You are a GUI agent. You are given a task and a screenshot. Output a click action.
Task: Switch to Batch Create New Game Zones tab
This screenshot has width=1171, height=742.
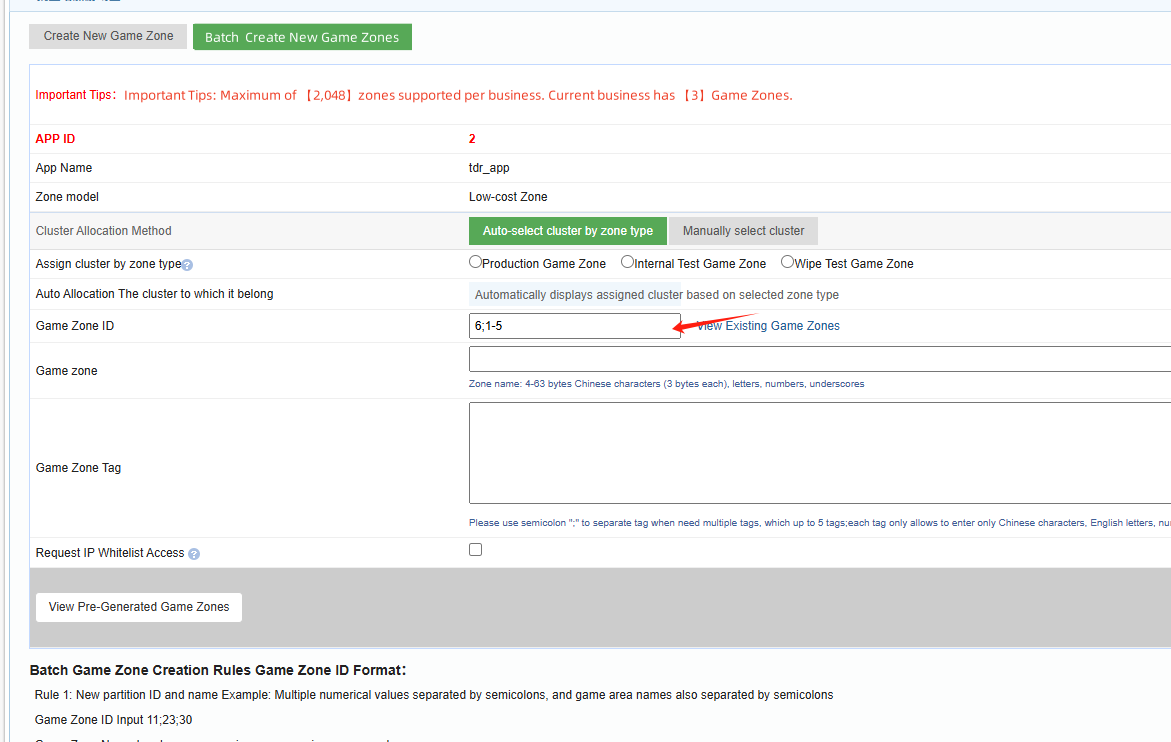pos(302,36)
